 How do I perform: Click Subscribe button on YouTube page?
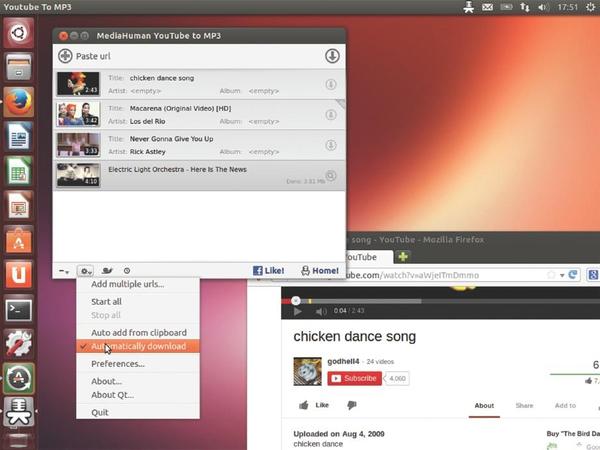pyautogui.click(x=354, y=378)
